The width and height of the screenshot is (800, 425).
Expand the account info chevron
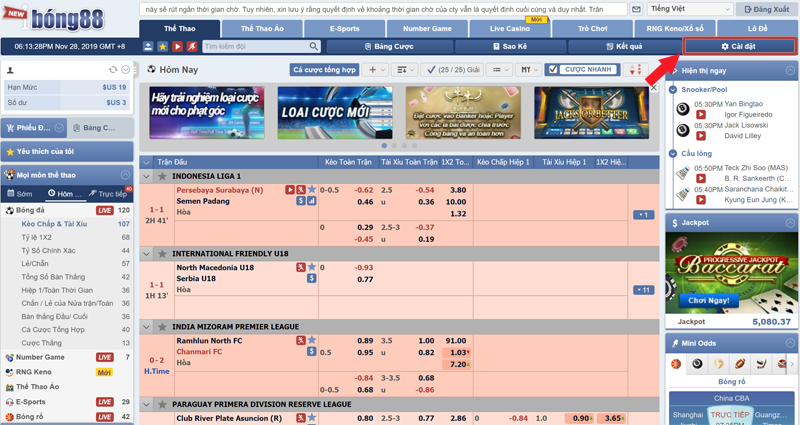126,69
